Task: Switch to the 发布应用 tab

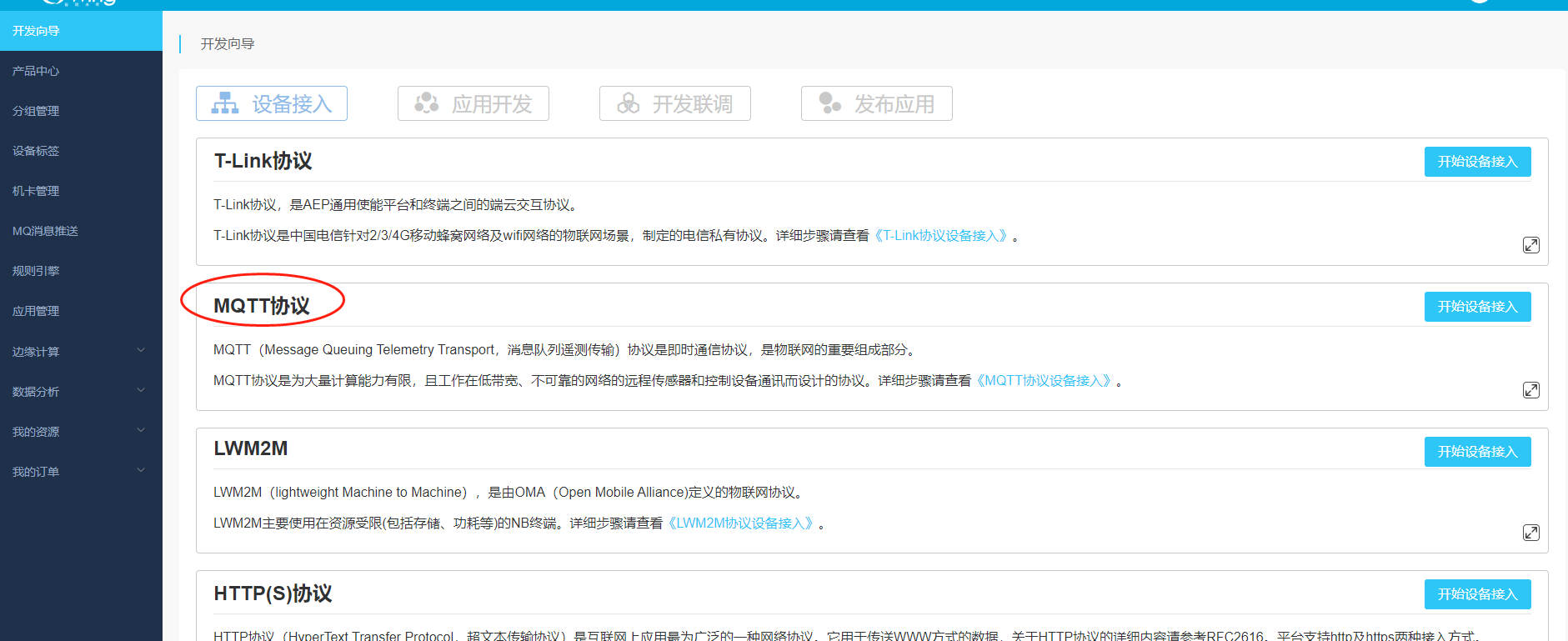Action: [877, 103]
